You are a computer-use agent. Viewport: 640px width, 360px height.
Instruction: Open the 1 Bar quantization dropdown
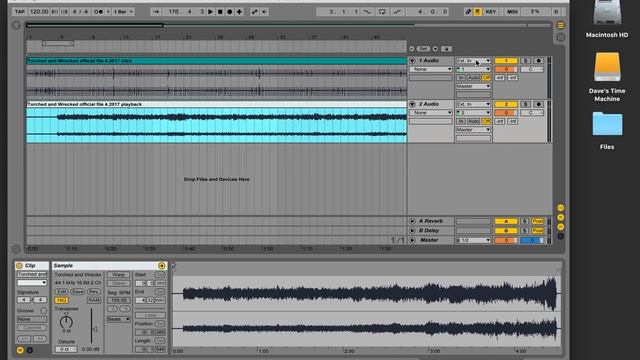[x=123, y=12]
